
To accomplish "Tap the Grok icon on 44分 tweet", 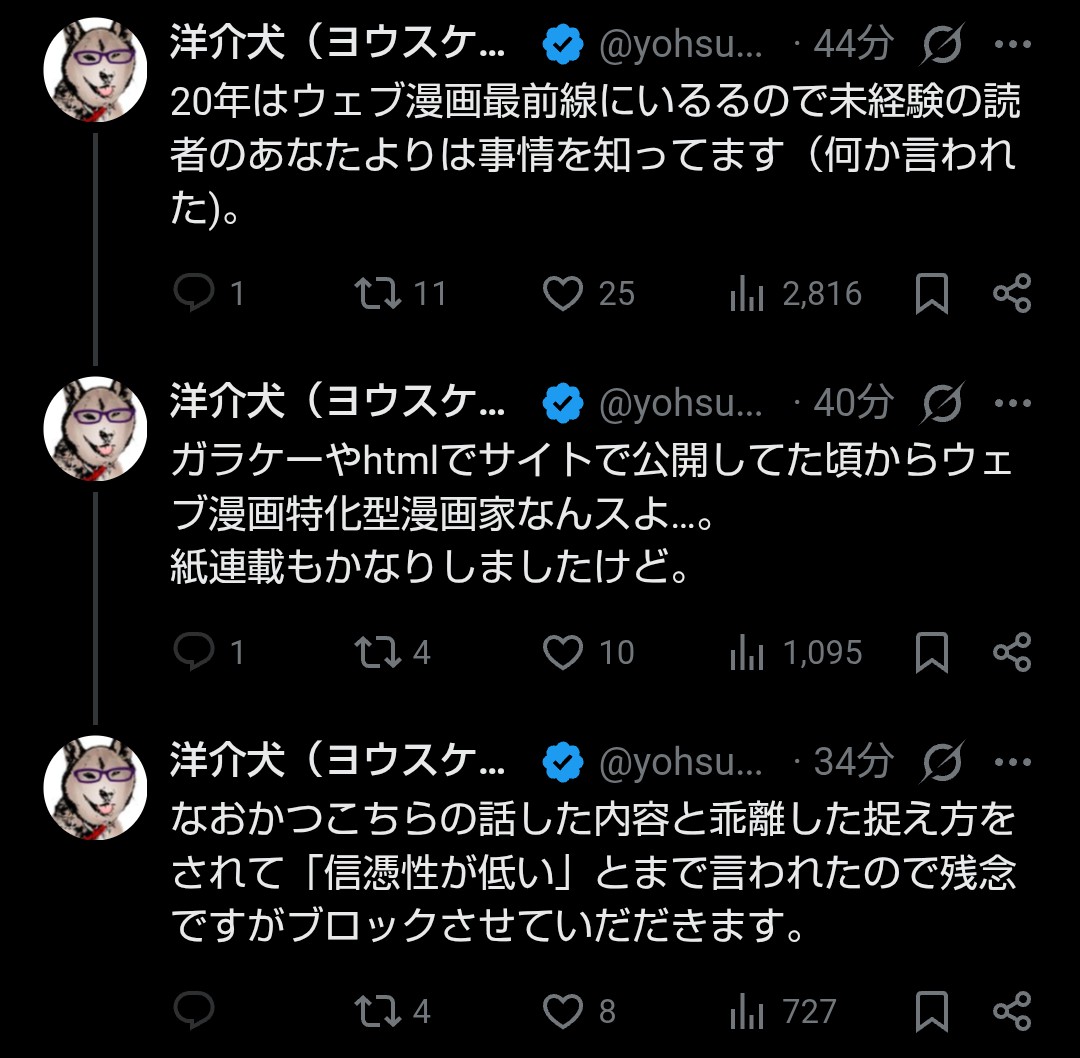I will coord(943,44).
